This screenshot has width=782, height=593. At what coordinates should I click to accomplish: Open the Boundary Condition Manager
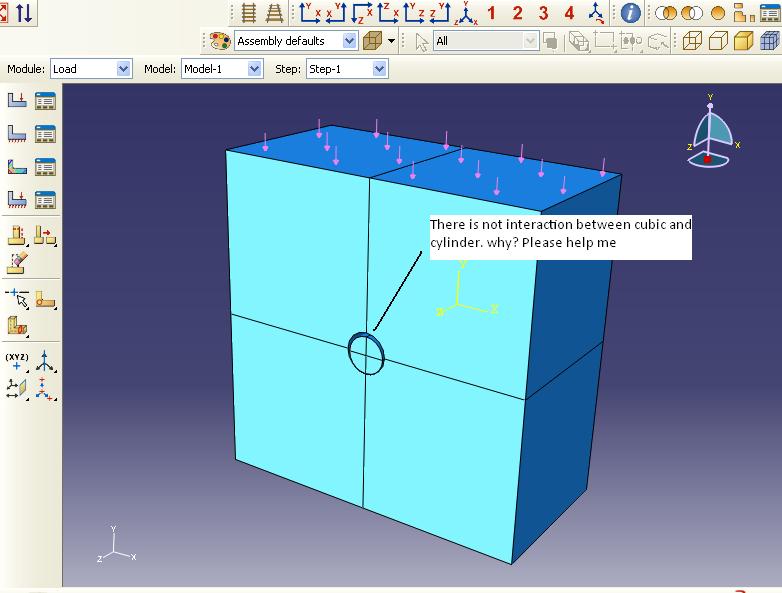[x=45, y=133]
